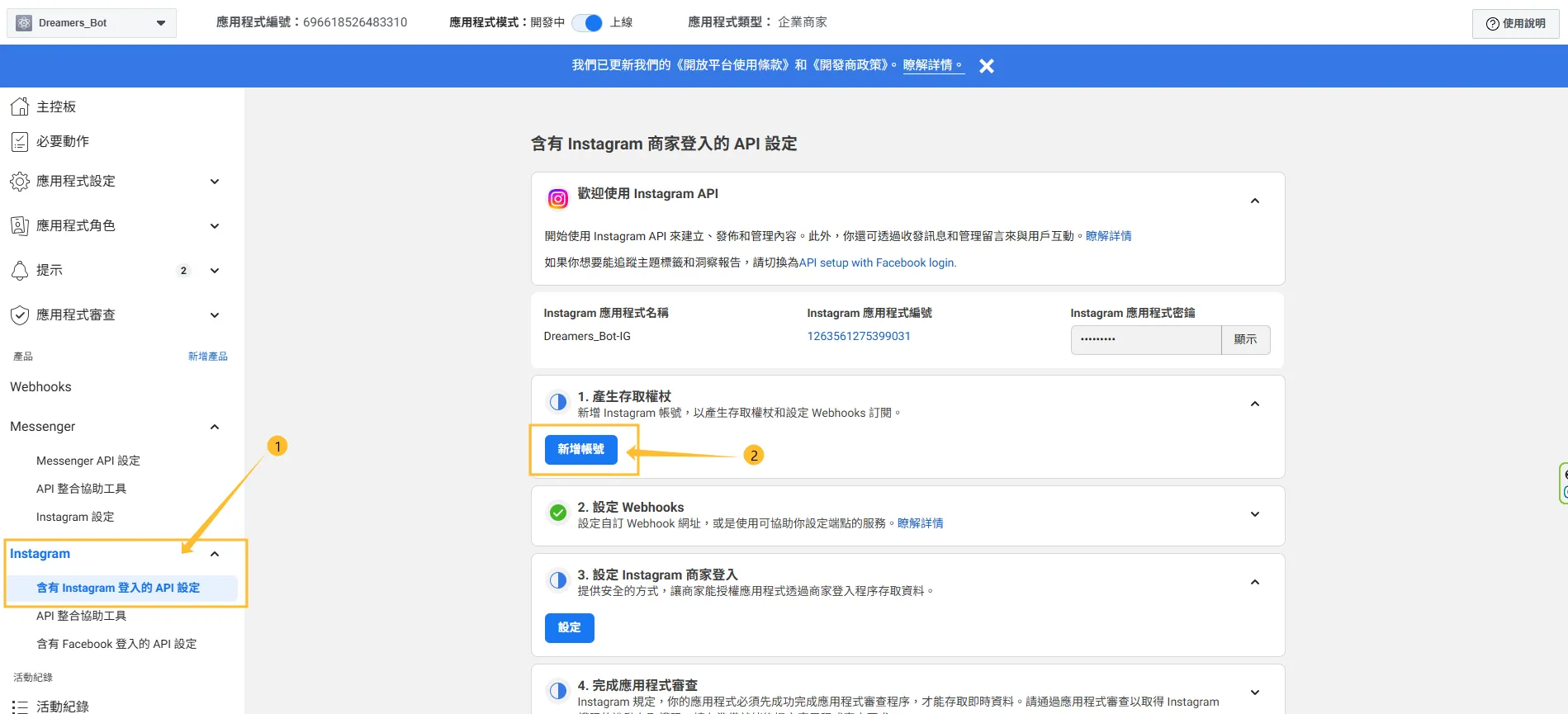Collapse the Messenger sidebar menu
The height and width of the screenshot is (714, 1568).
tap(215, 427)
